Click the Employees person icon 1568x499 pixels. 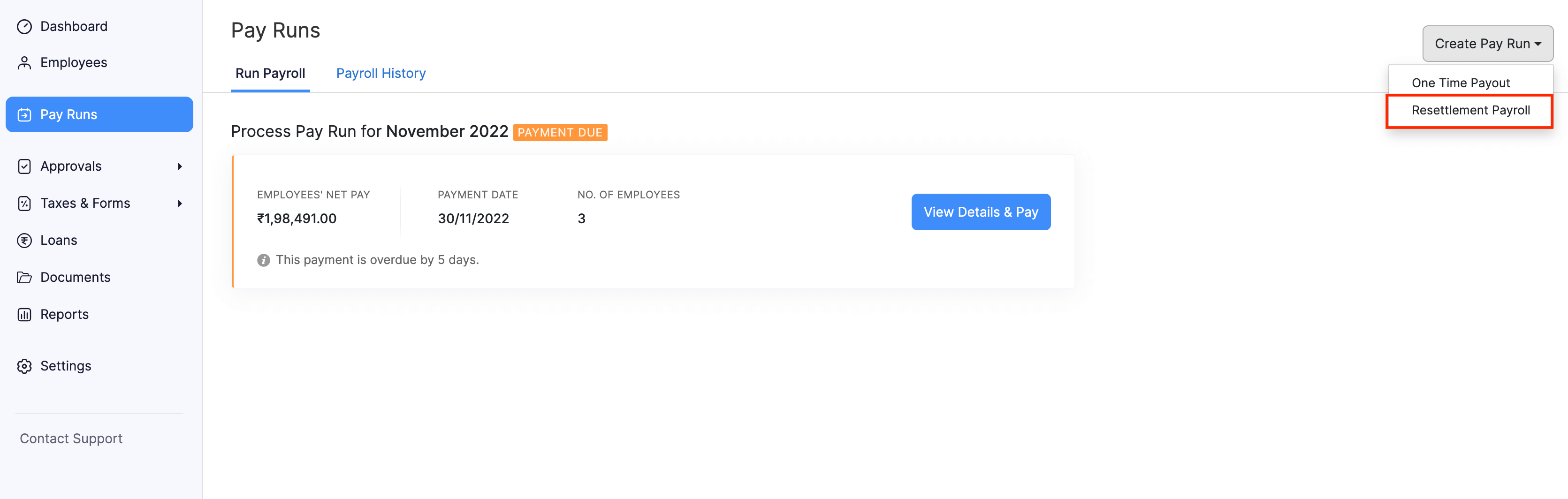(x=24, y=63)
